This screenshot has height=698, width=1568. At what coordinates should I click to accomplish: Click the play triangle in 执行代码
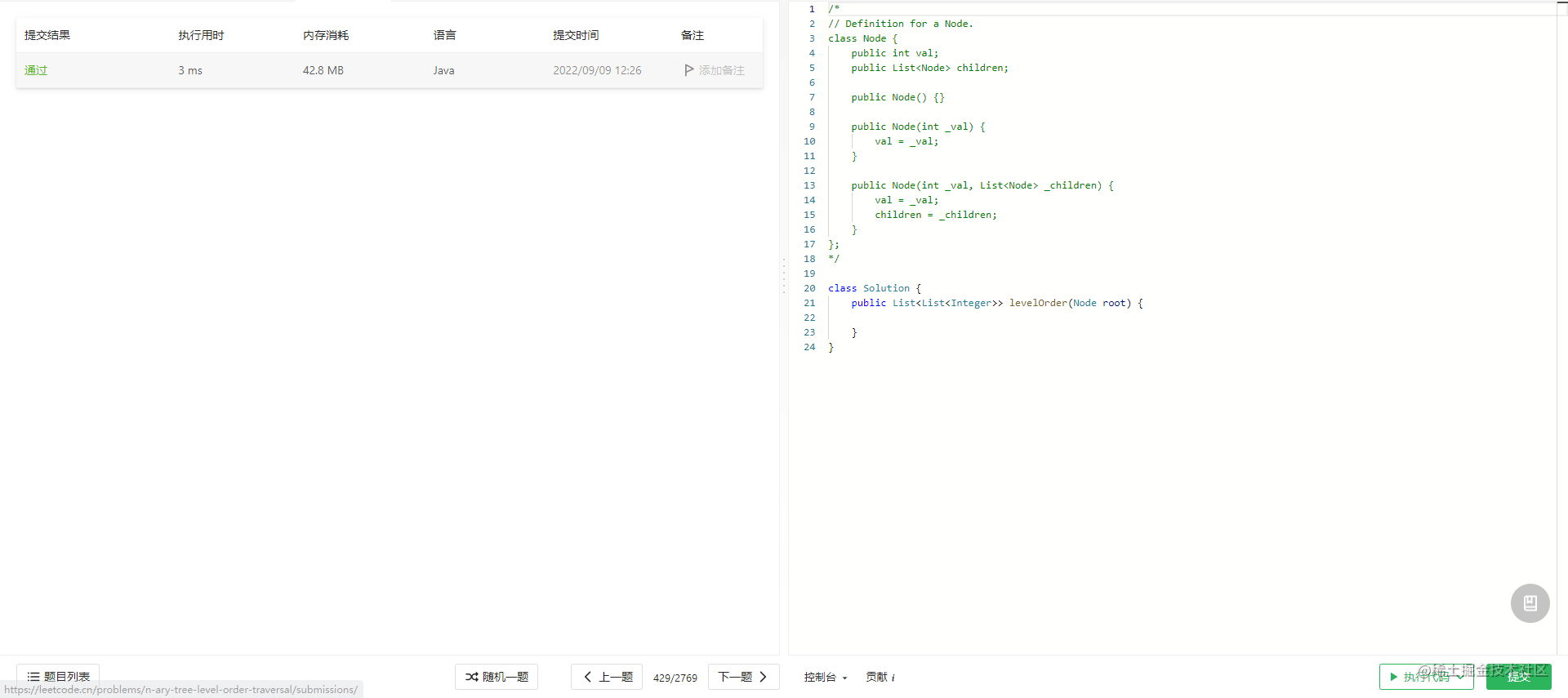tap(1394, 677)
